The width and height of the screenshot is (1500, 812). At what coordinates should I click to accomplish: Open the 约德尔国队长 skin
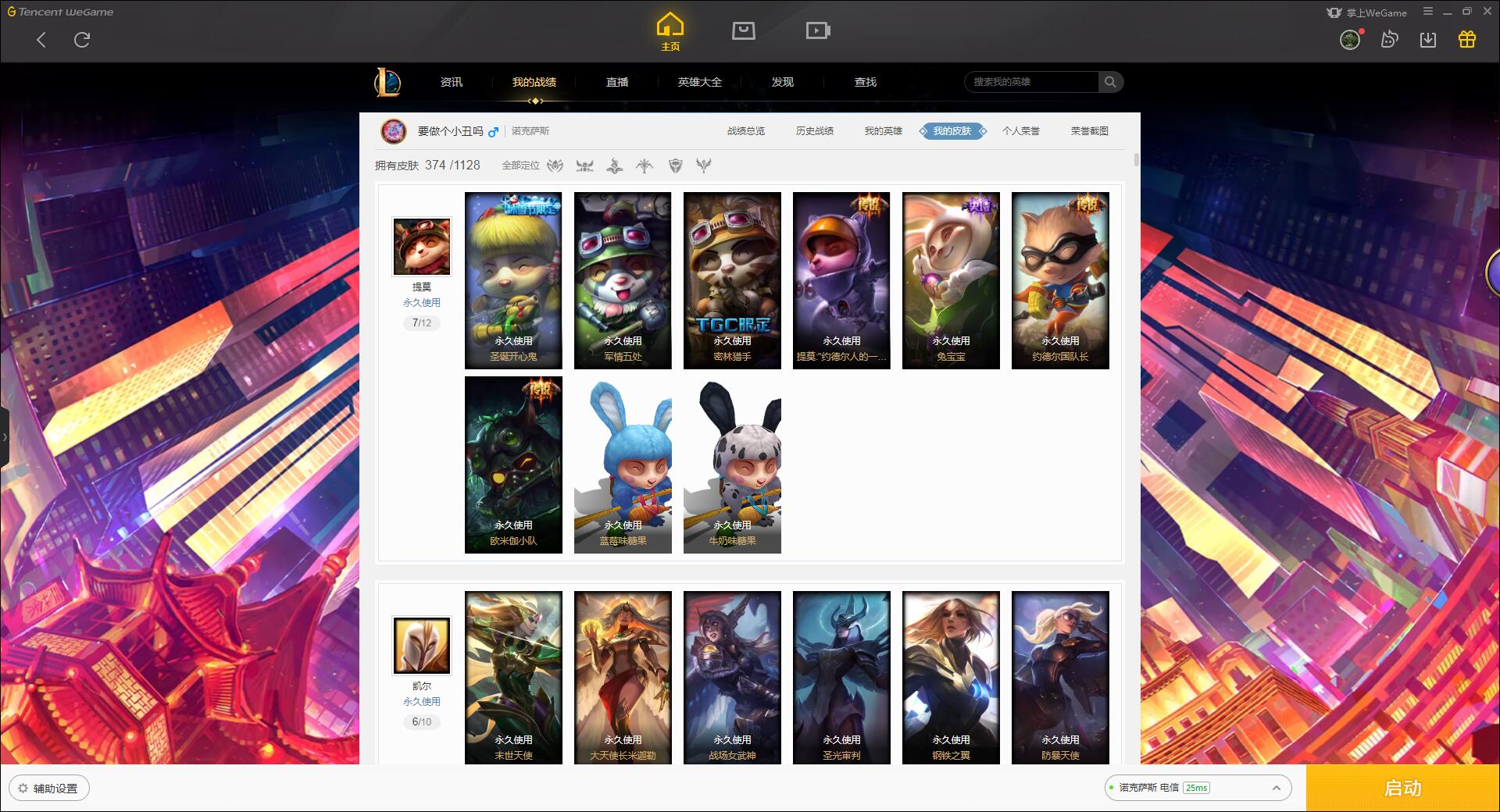(x=1060, y=280)
